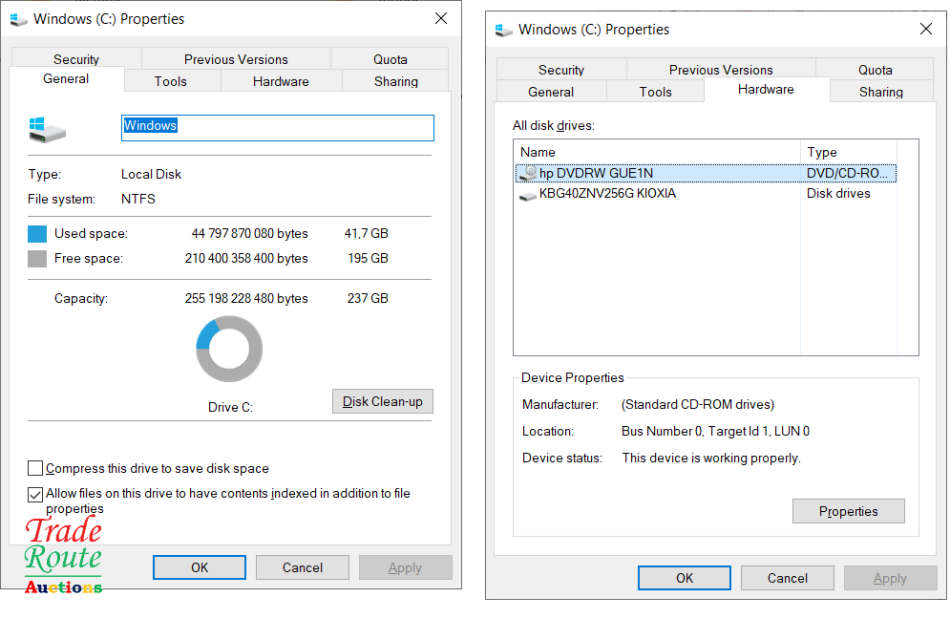This screenshot has width=950, height=619.
Task: Click the right dialog title bar drive icon
Action: pyautogui.click(x=504, y=30)
